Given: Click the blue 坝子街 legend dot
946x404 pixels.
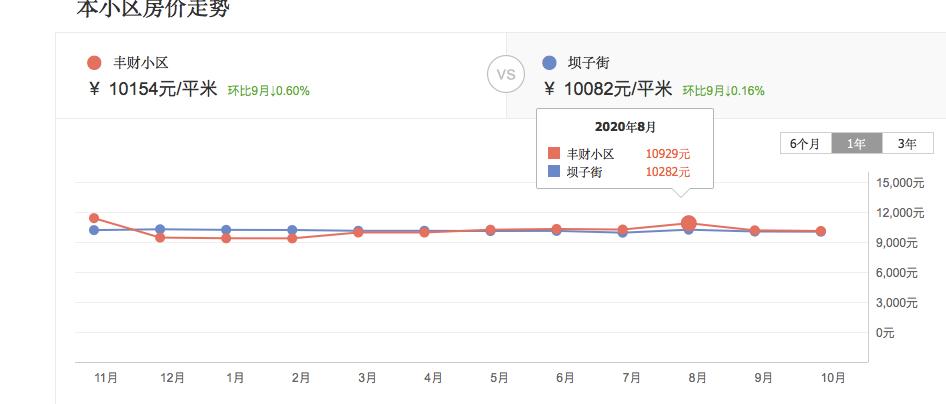Looking at the screenshot, I should pyautogui.click(x=549, y=63).
